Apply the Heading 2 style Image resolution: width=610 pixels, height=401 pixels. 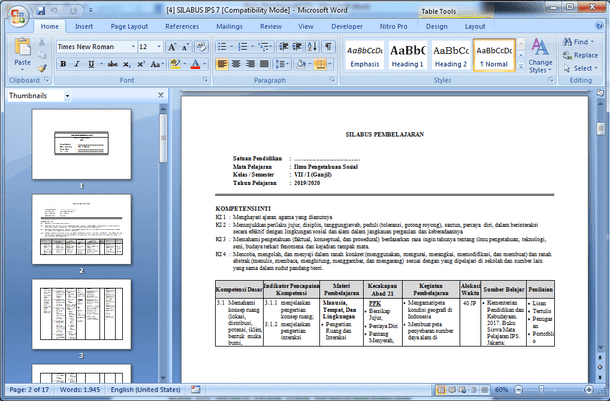pos(451,55)
